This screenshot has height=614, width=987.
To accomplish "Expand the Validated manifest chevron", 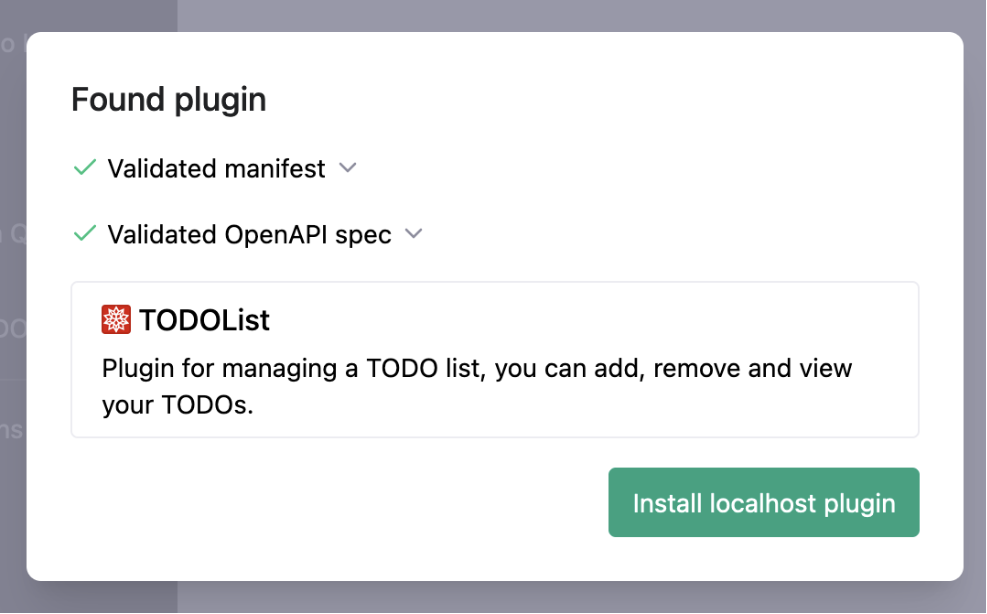I will point(347,168).
